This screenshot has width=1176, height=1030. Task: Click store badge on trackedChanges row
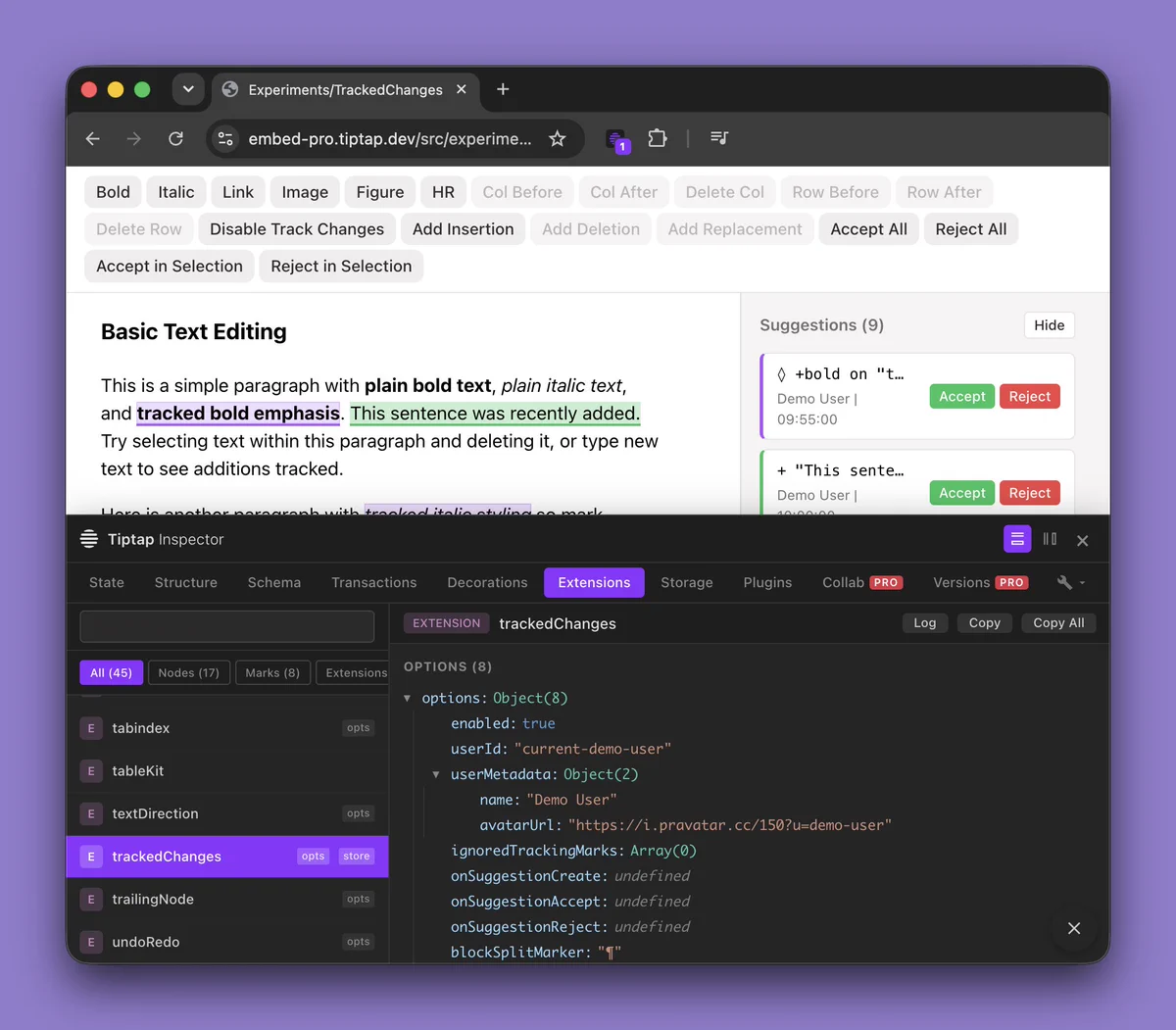click(357, 857)
